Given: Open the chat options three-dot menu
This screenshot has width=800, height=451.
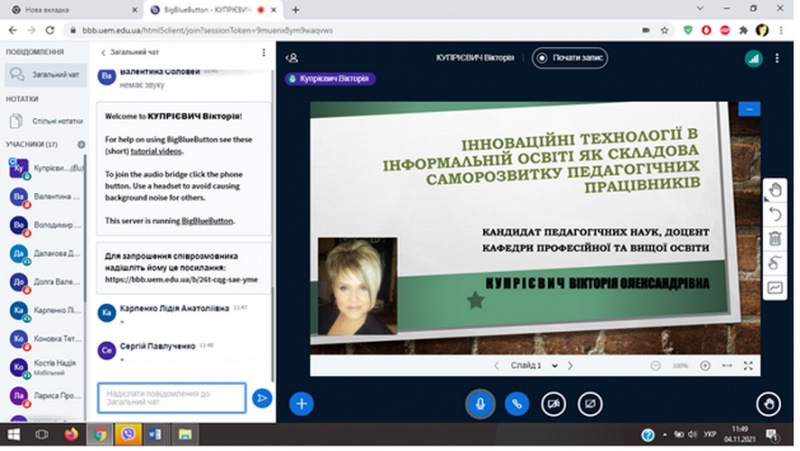Looking at the screenshot, I should point(263,52).
